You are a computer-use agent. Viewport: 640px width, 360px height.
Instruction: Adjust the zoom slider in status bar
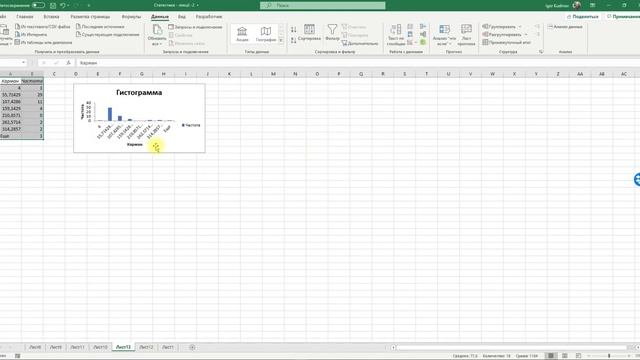pos(609,356)
